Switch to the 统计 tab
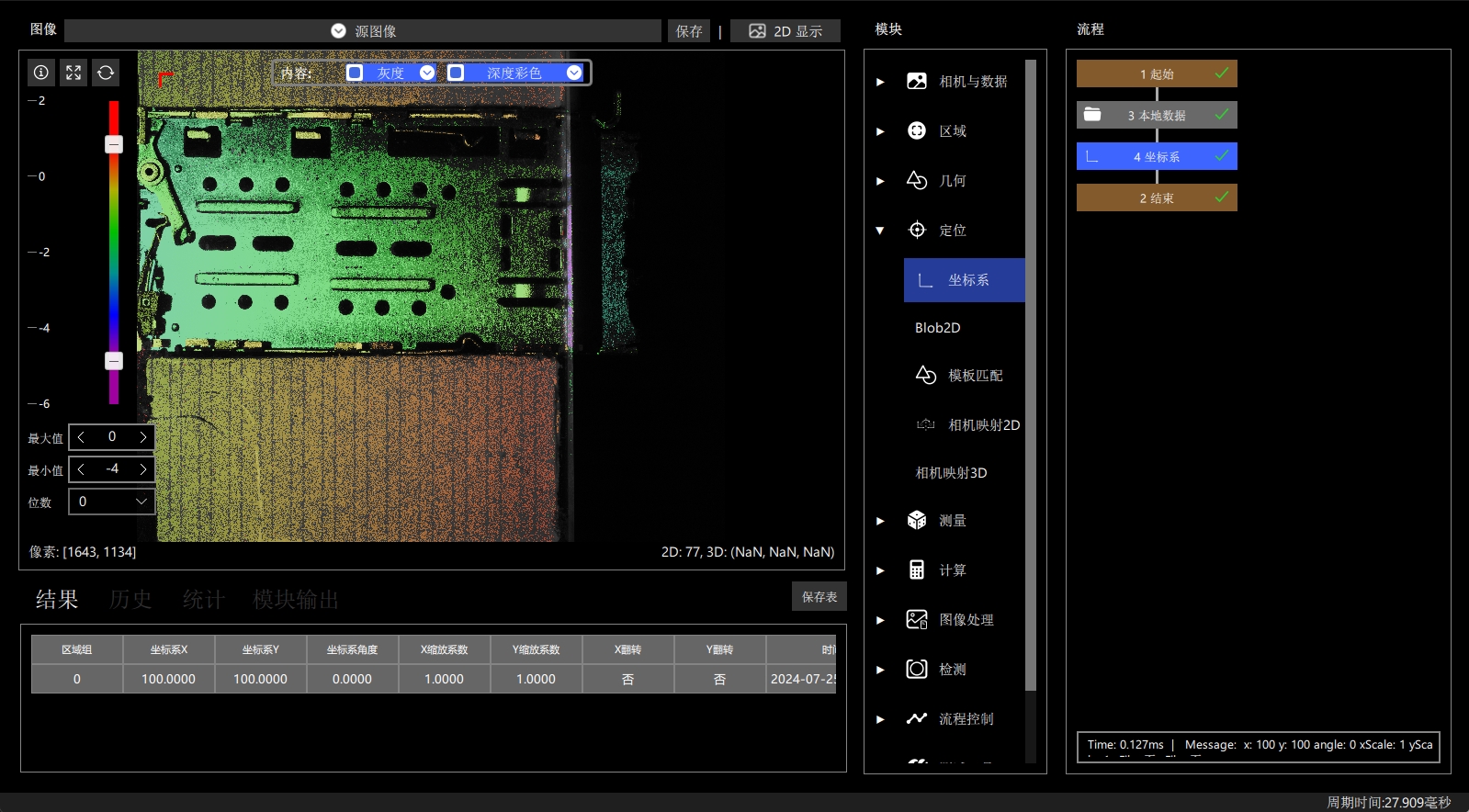The height and width of the screenshot is (812, 1469). point(204,600)
